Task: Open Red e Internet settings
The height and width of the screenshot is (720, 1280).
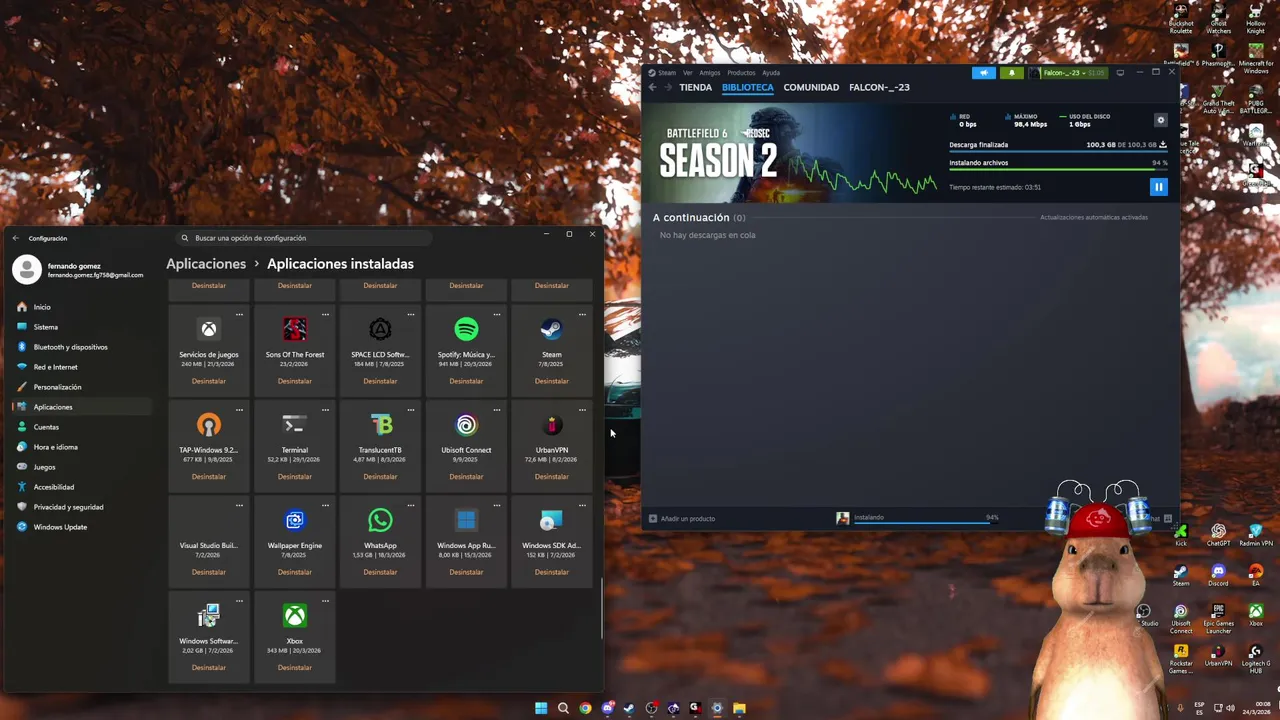Action: pos(83,367)
